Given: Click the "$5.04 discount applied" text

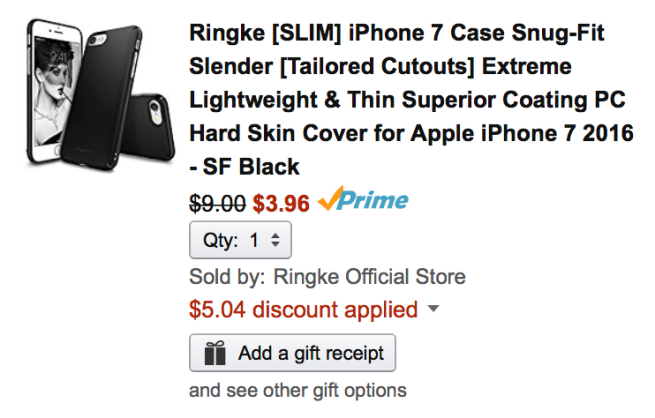Looking at the screenshot, I should point(303,310).
